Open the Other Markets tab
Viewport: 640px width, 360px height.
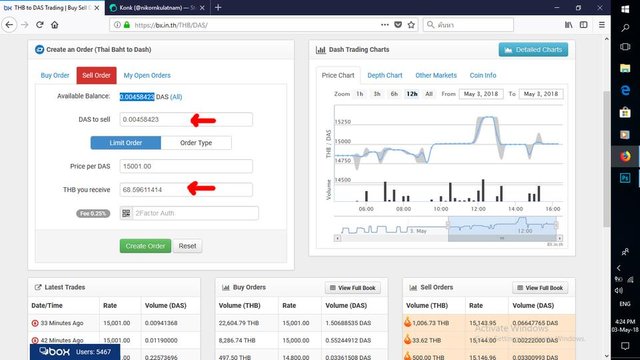[436, 76]
